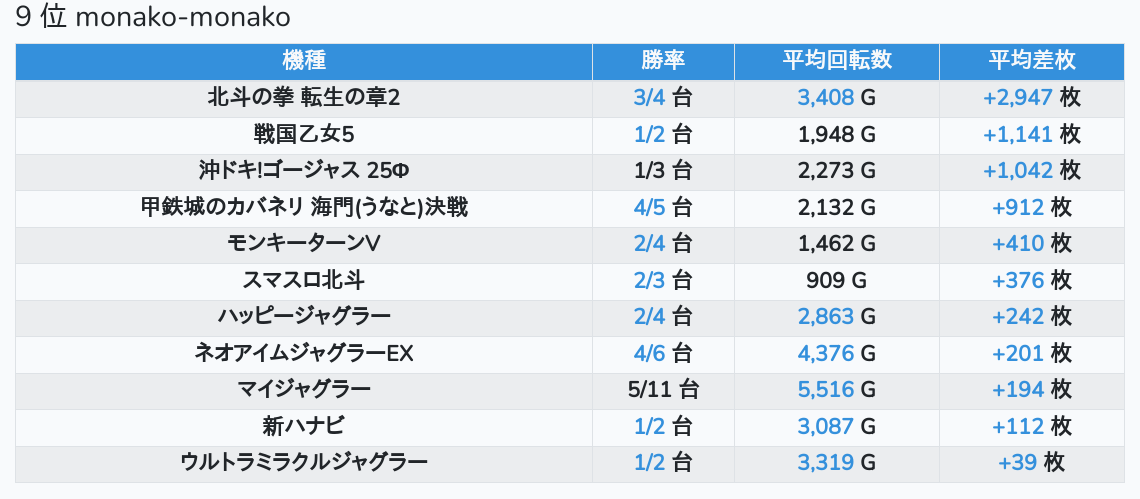Click the 4/5 win rate for 甲鉄城のカバネリ
1140x499 pixels.
tap(649, 207)
